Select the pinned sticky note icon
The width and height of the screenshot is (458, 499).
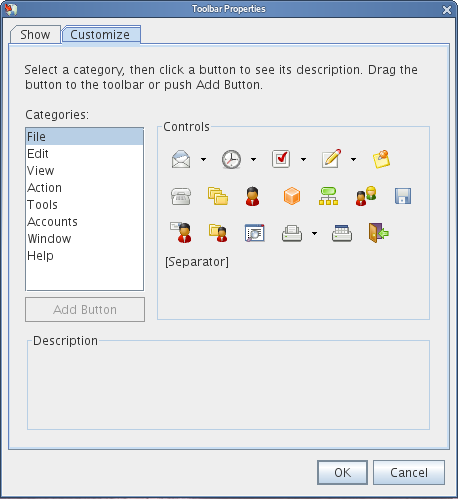click(x=381, y=159)
